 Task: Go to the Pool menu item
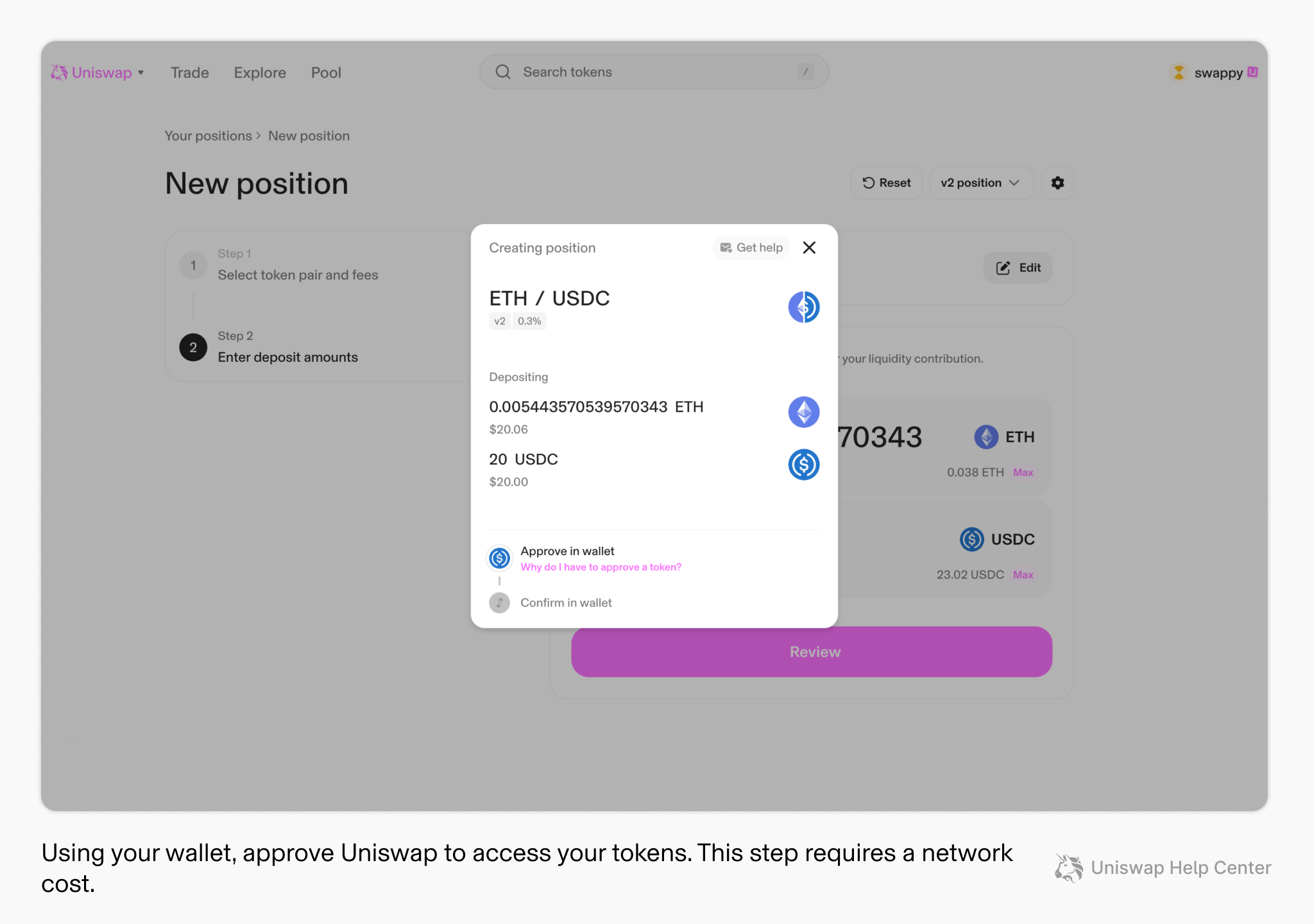pyautogui.click(x=326, y=73)
